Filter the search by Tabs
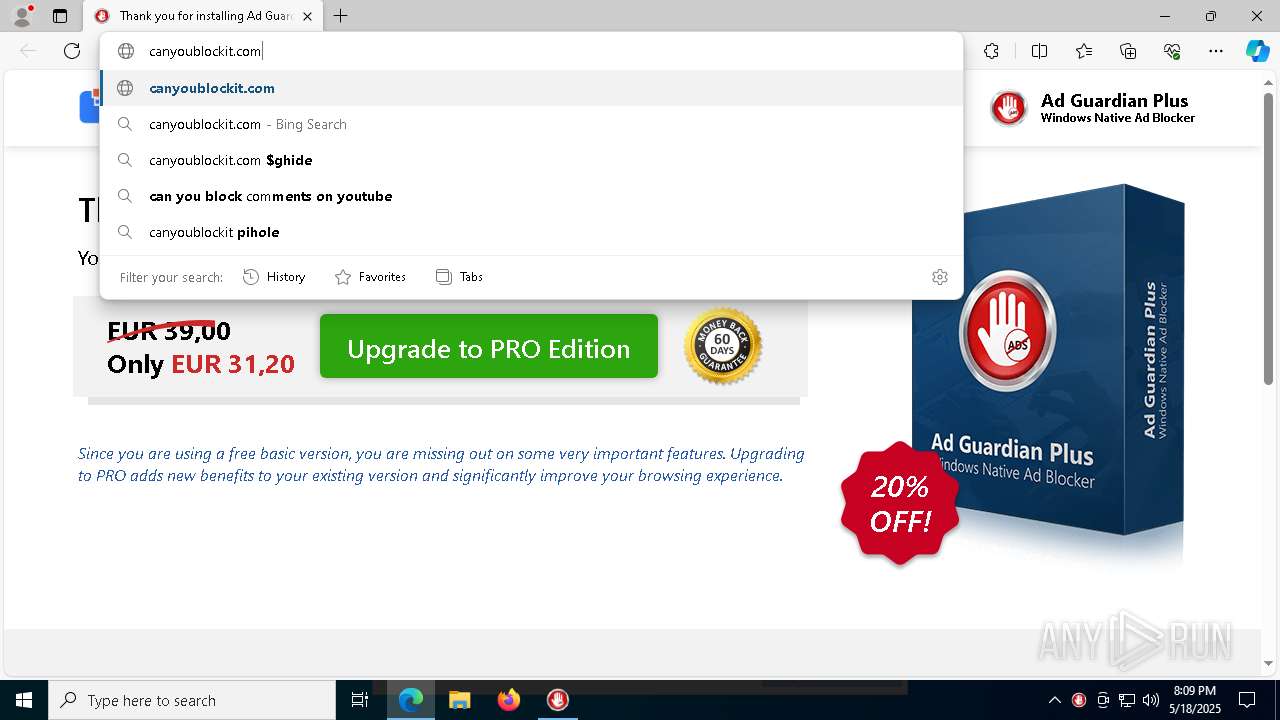 click(459, 277)
